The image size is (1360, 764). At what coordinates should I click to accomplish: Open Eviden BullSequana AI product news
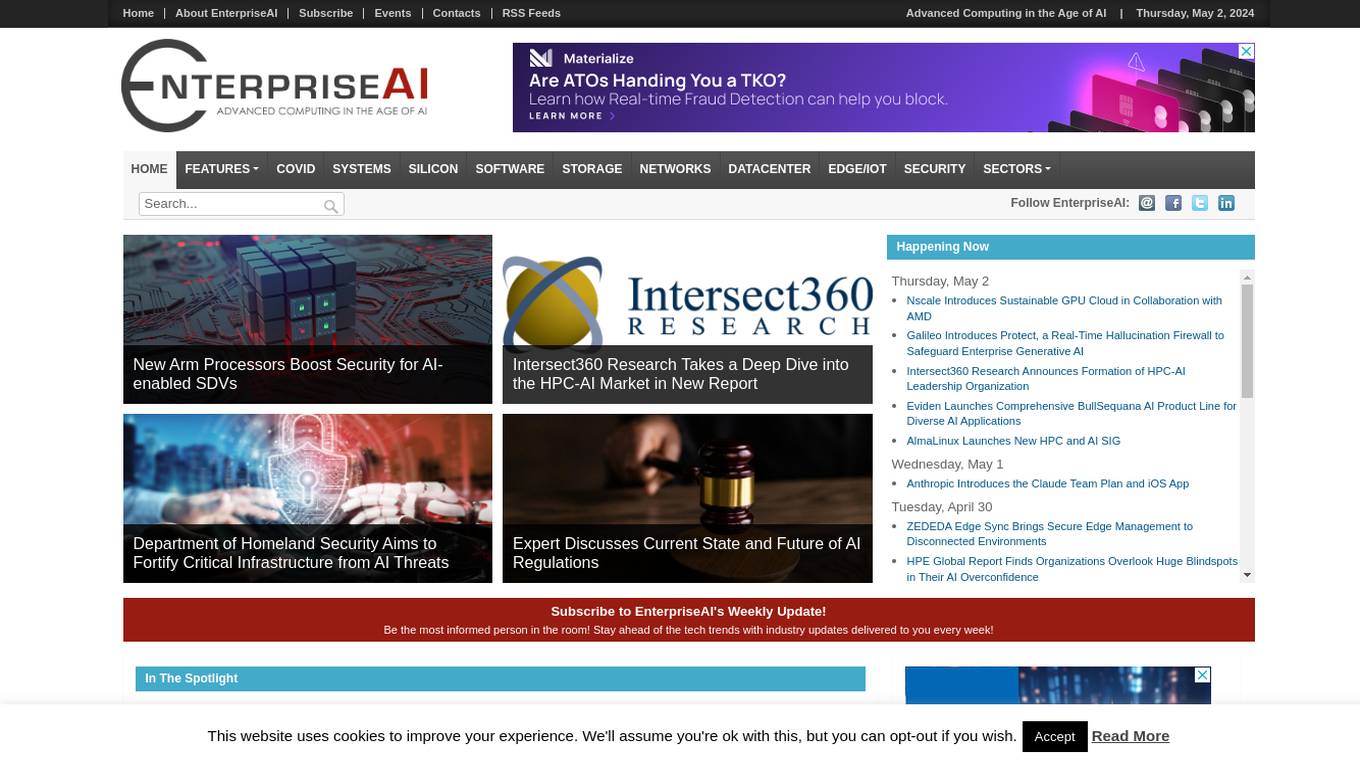[x=1071, y=413]
